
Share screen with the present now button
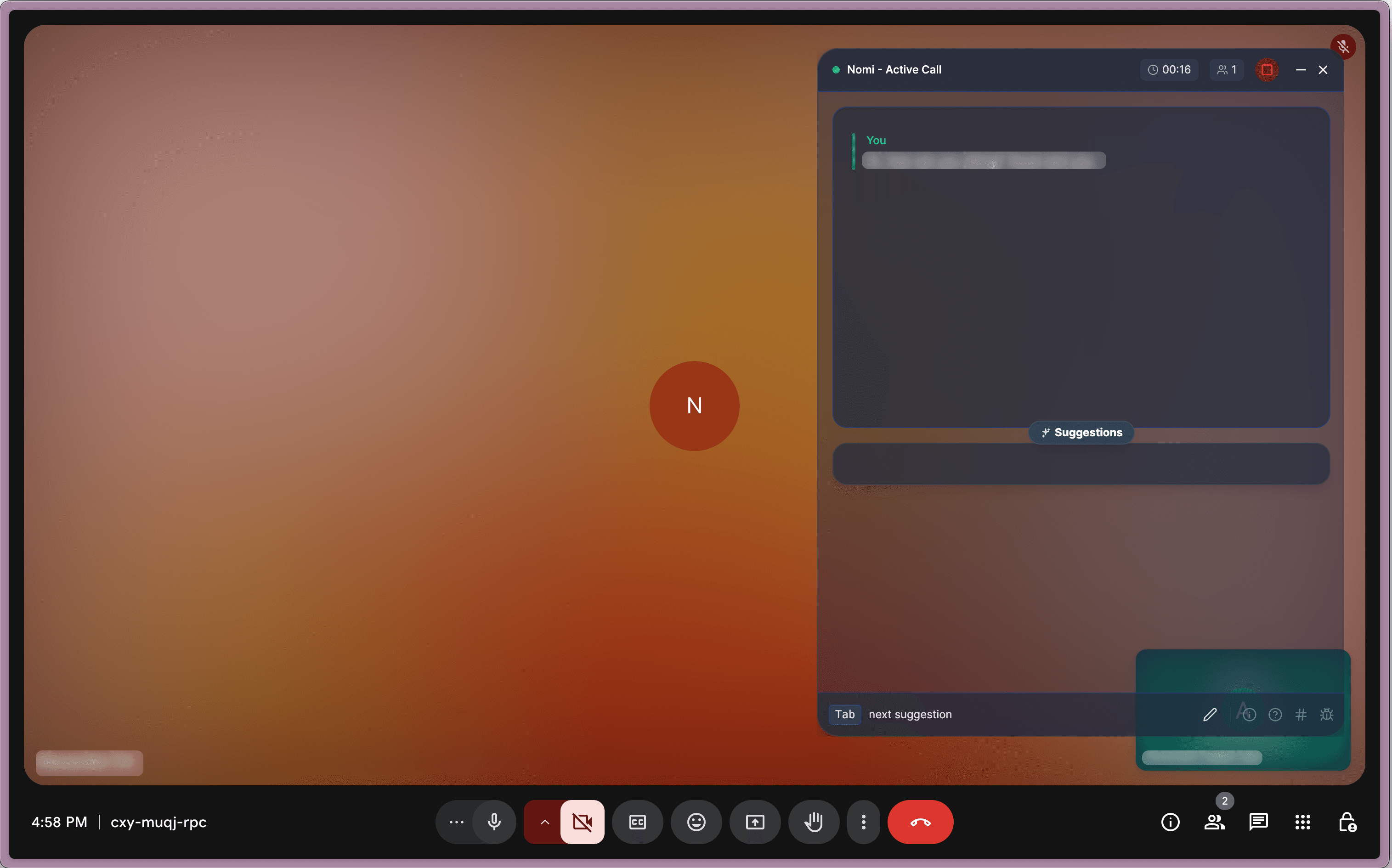[x=754, y=822]
